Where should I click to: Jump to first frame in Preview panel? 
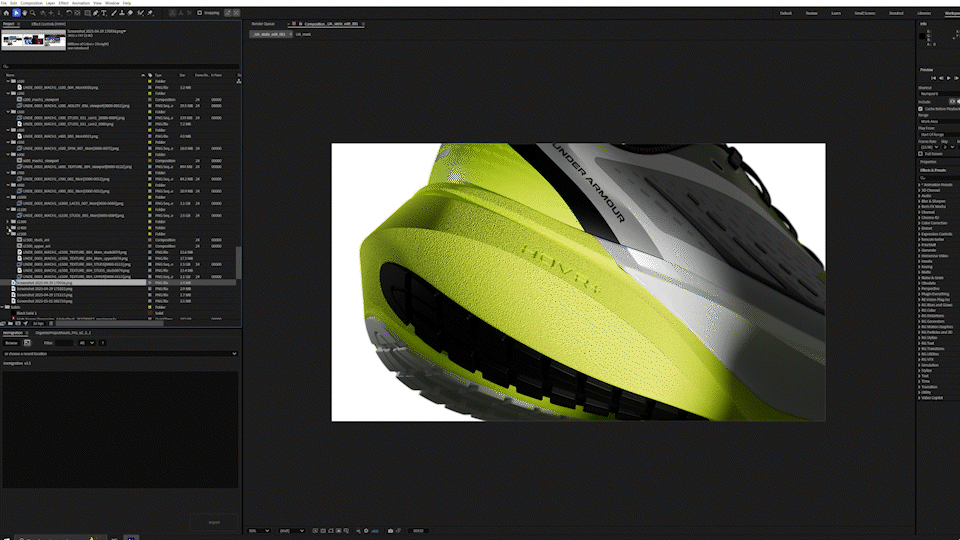pos(934,78)
